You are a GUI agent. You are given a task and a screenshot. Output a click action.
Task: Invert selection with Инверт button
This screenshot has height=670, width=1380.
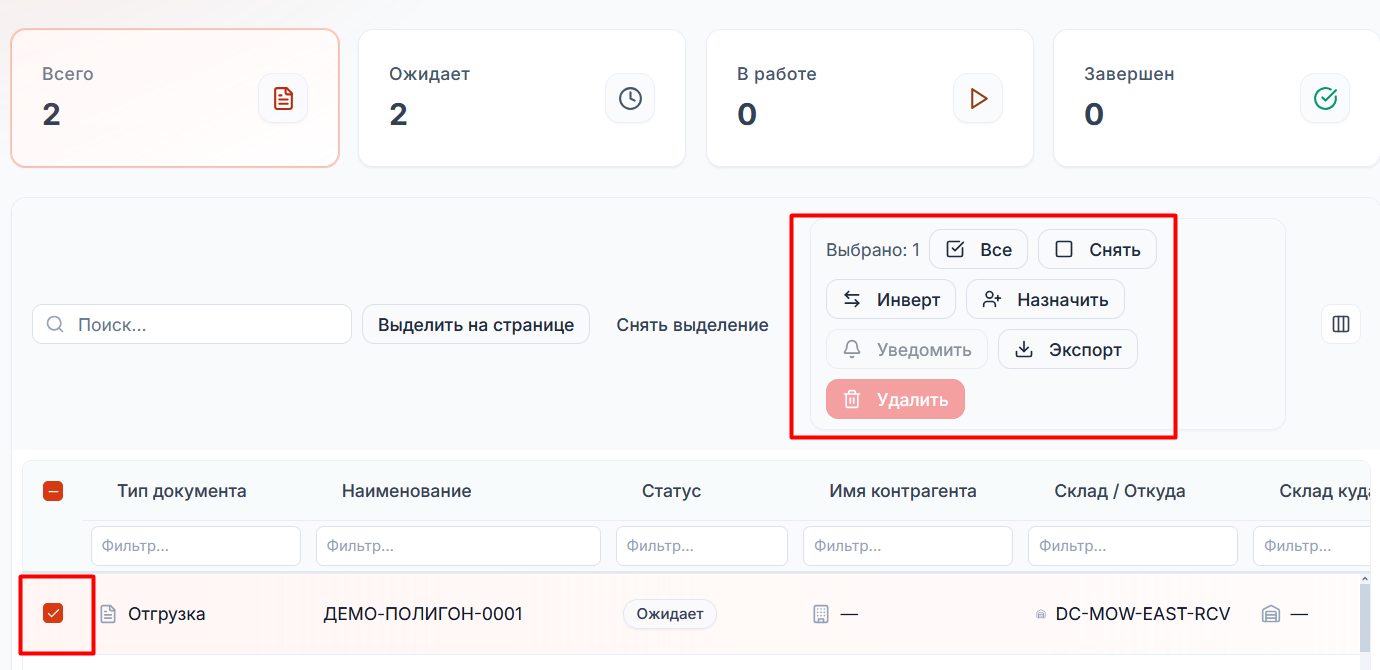click(x=890, y=299)
